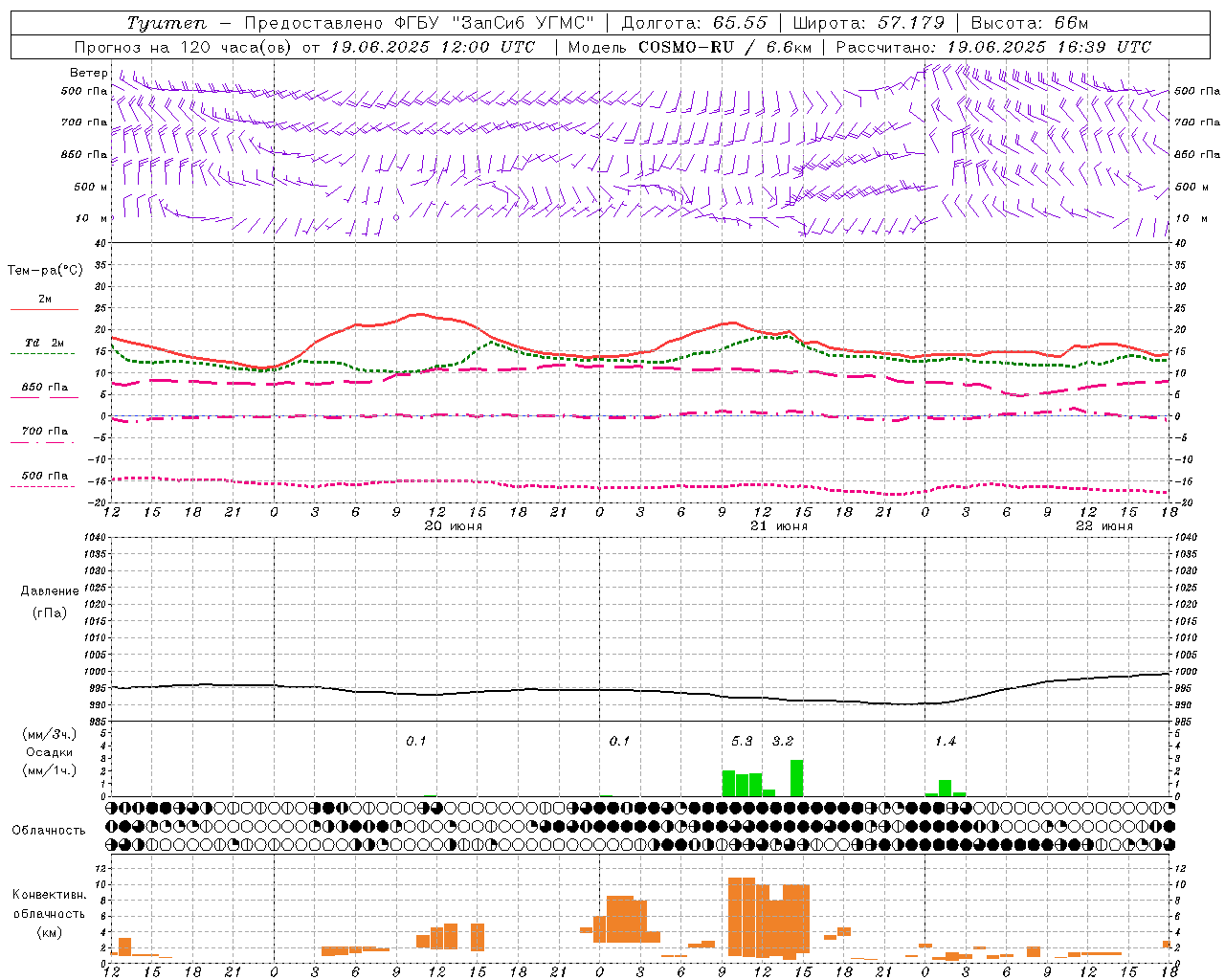Click the Облачность cloud cover label
Image resolution: width=1225 pixels, height=980 pixels.
pyautogui.click(x=49, y=831)
